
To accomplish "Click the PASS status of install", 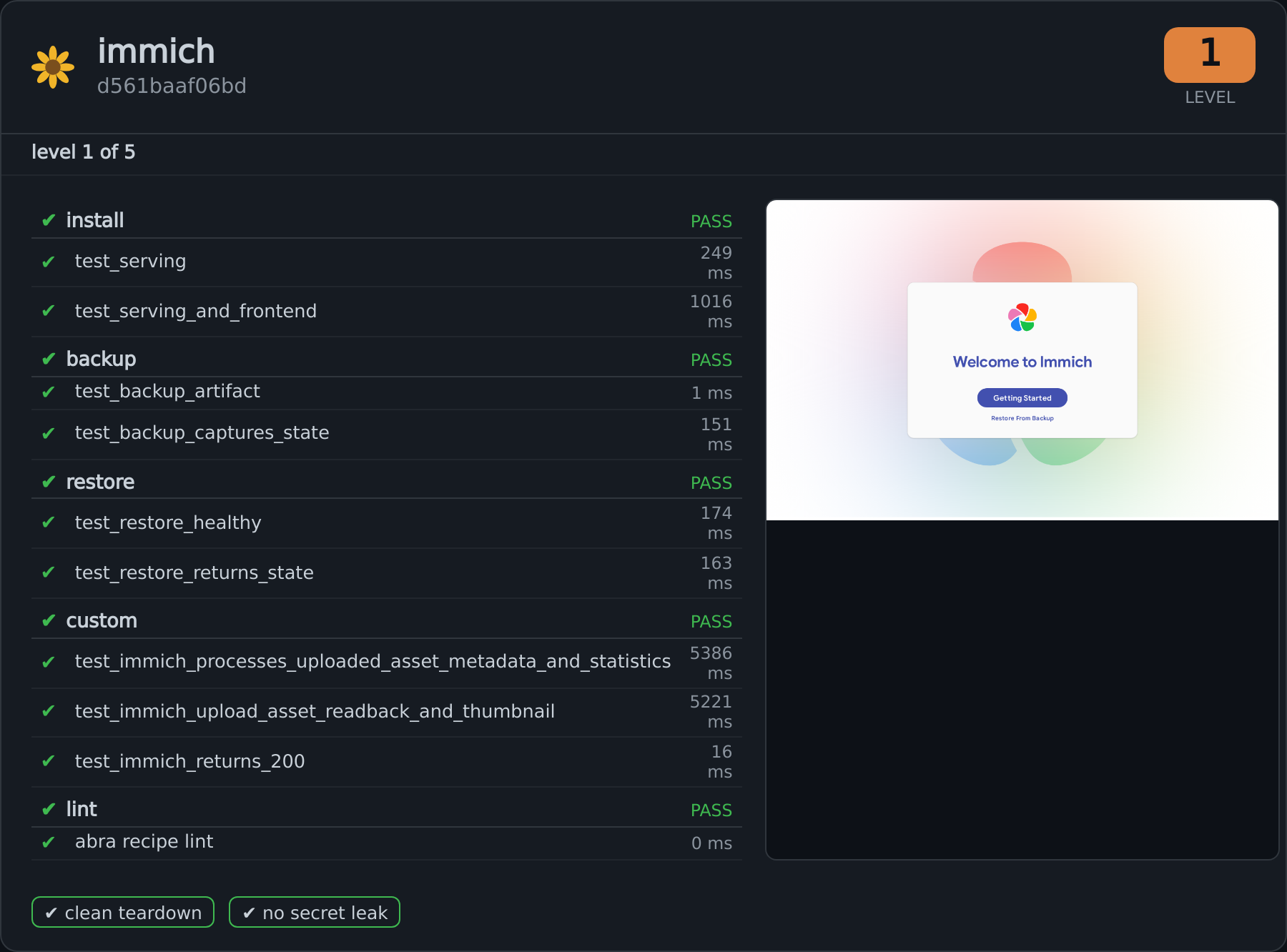I will click(711, 222).
